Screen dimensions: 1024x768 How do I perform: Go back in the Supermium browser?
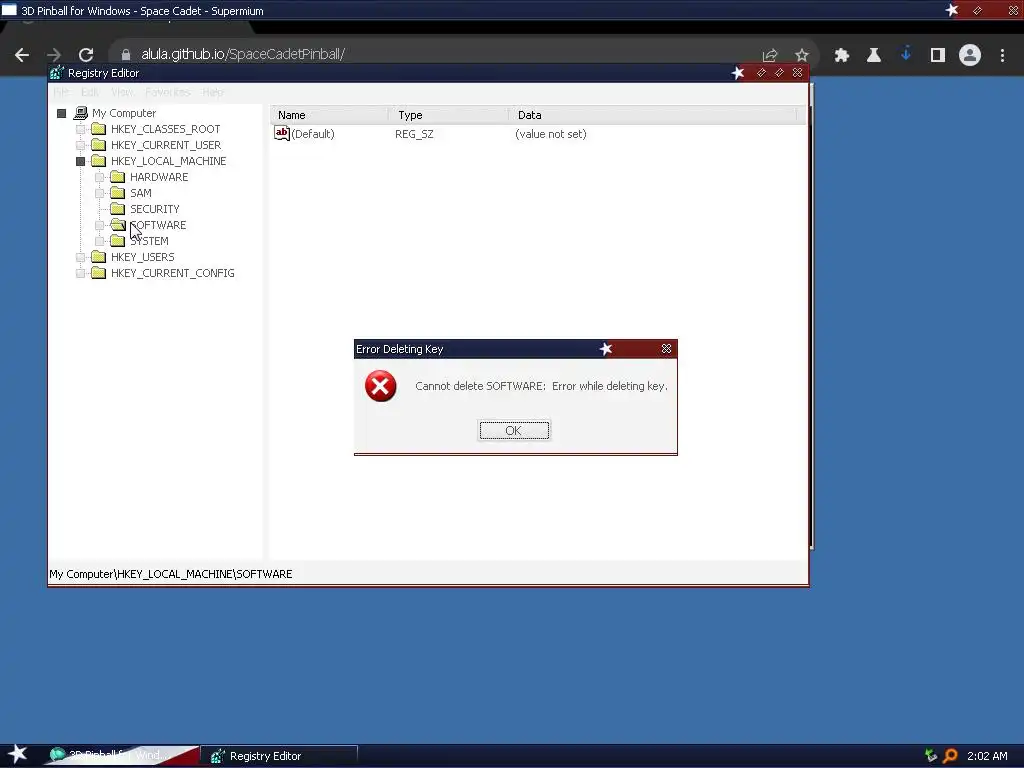(x=22, y=55)
